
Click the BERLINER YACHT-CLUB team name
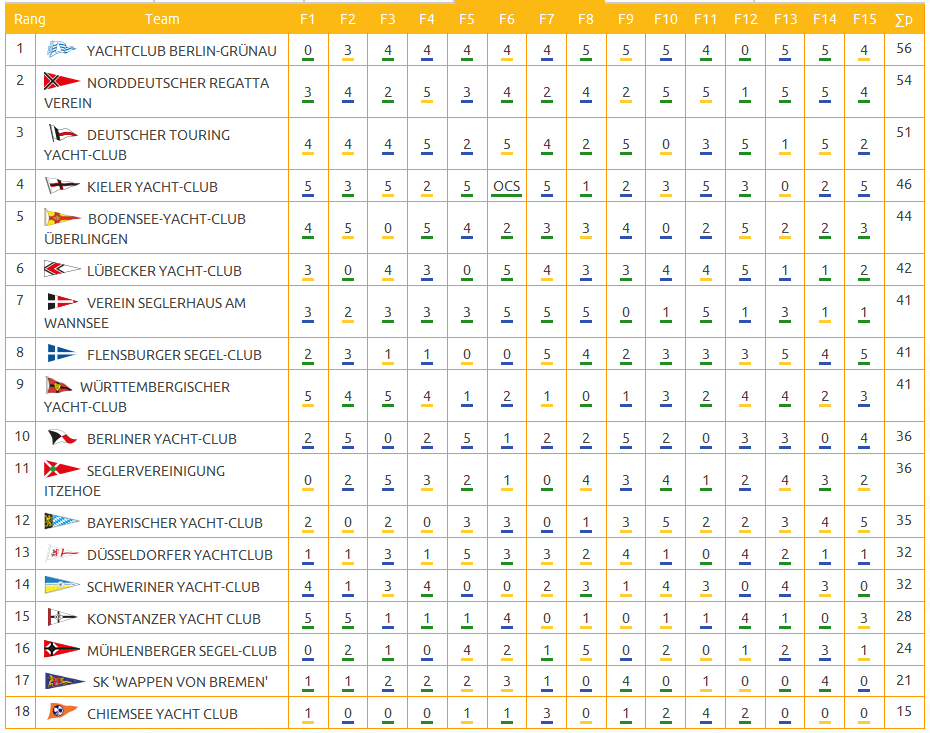(x=162, y=439)
